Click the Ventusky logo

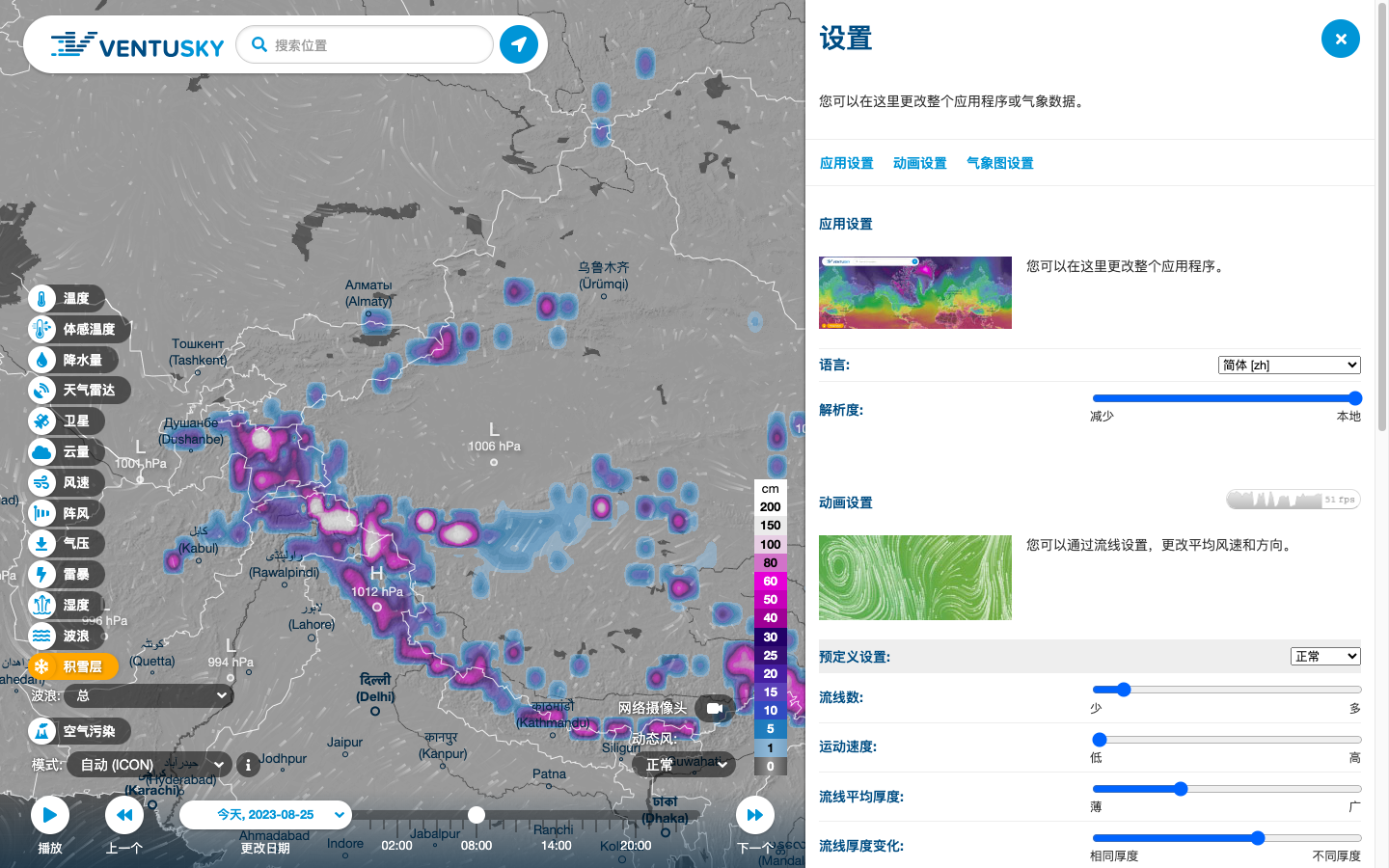pos(137,45)
